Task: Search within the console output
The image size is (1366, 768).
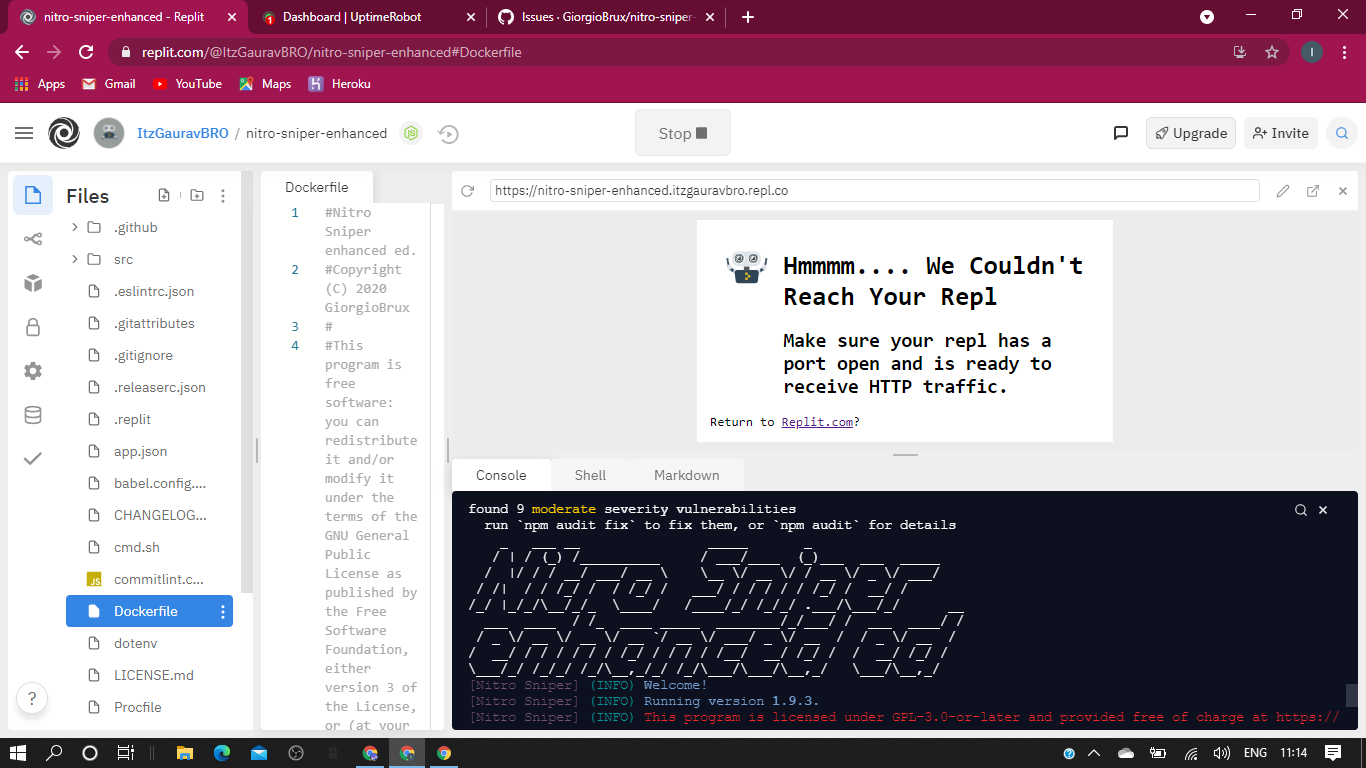Action: click(1301, 510)
